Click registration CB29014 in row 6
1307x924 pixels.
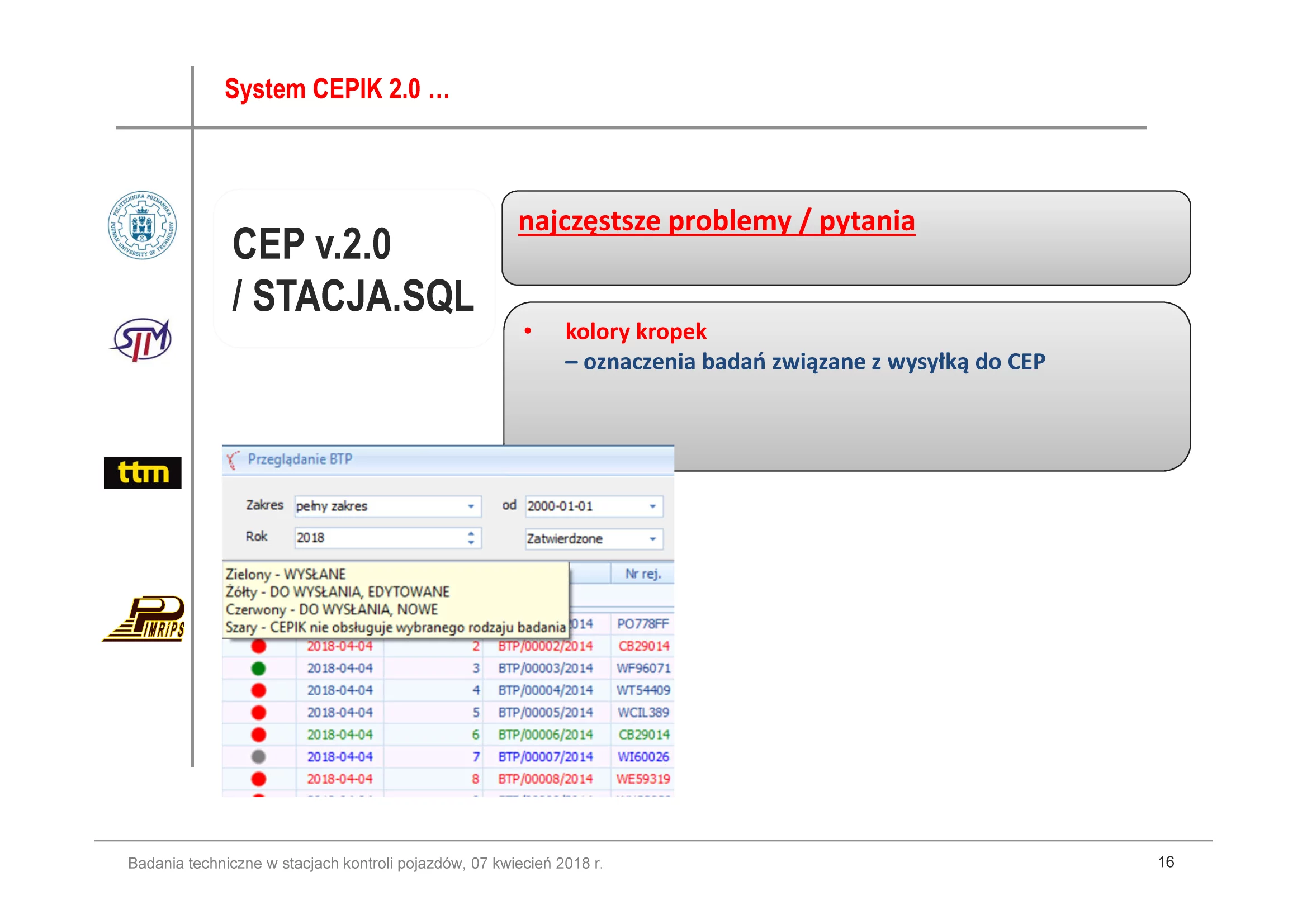coord(645,736)
